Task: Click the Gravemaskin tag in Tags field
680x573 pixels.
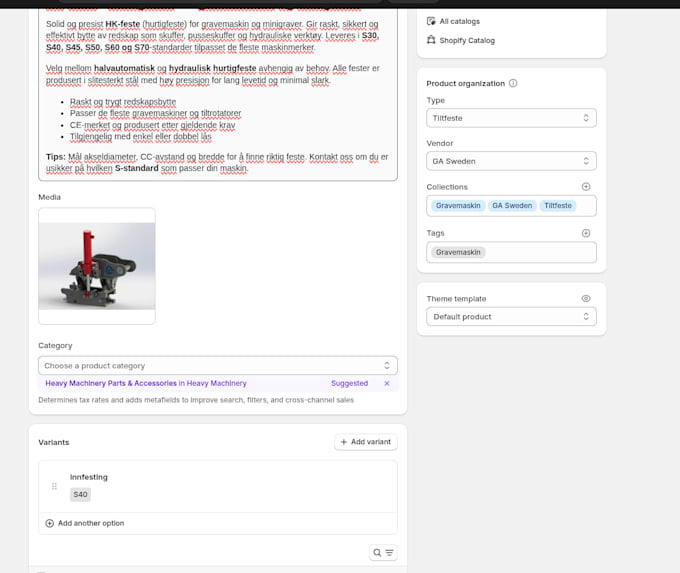Action: 458,252
